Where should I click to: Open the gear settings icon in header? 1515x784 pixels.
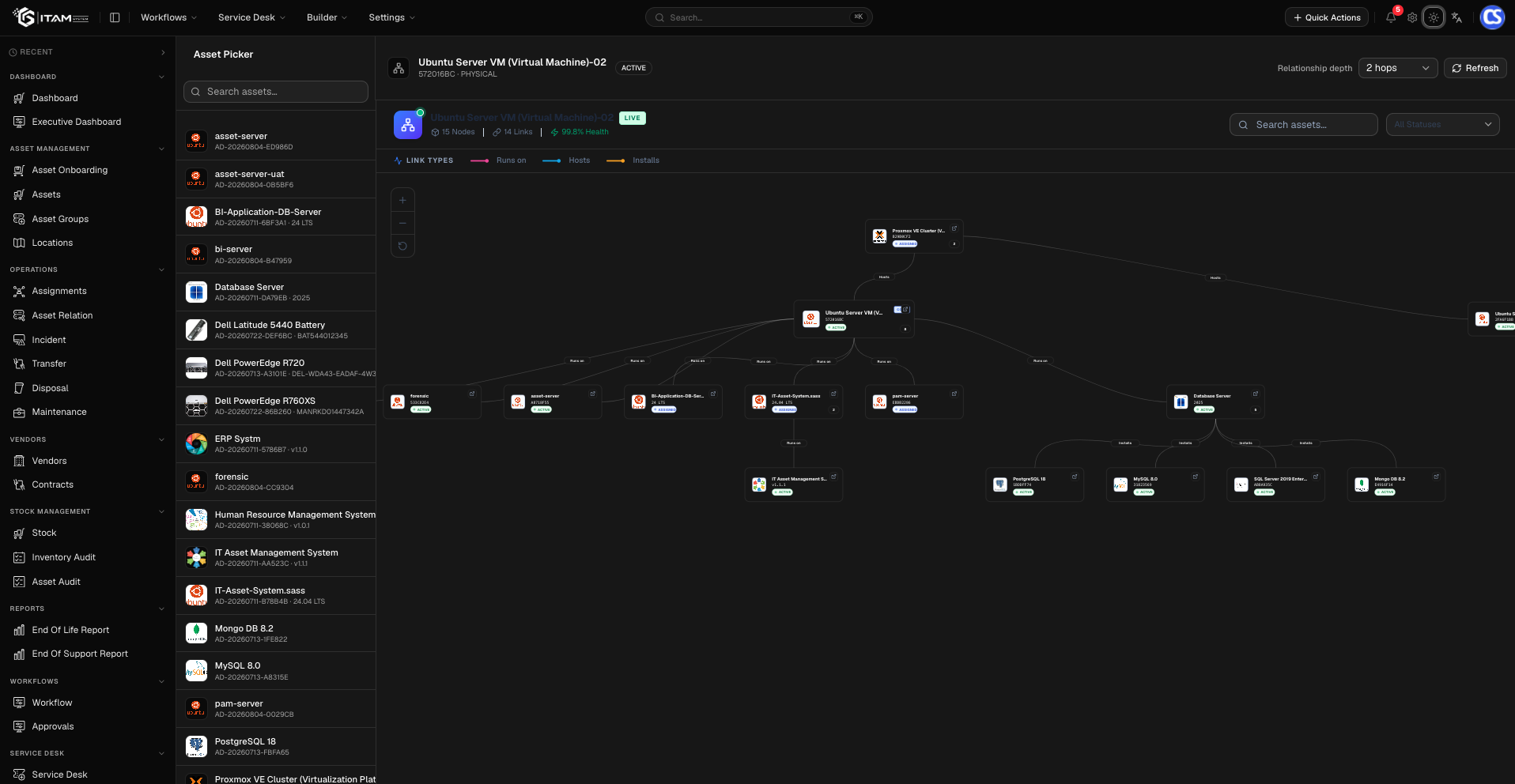(x=1412, y=17)
